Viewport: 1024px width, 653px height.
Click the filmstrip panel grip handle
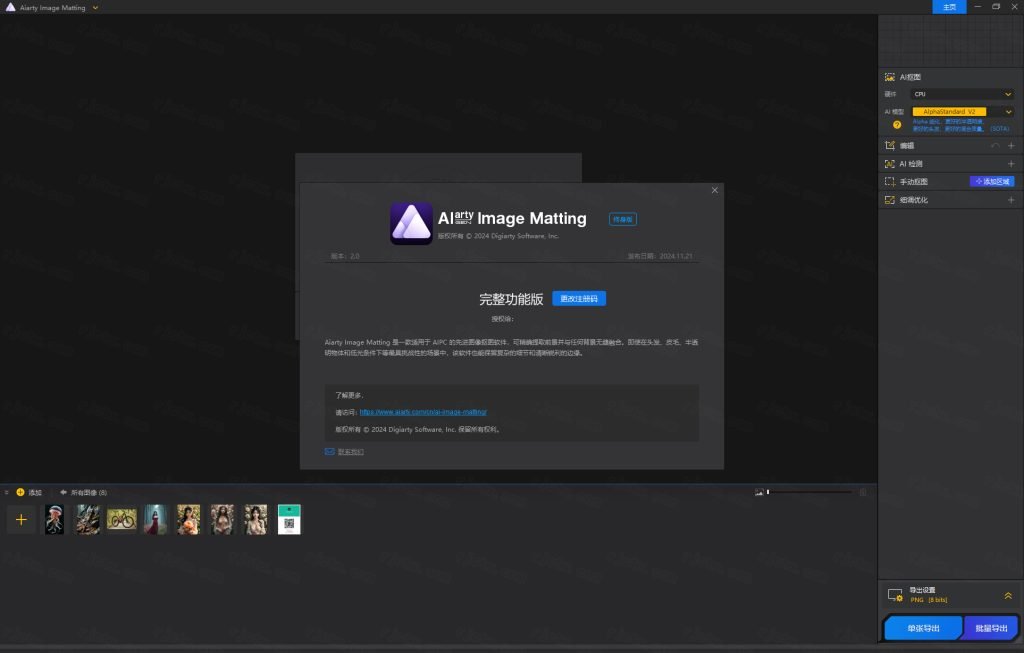(6, 492)
